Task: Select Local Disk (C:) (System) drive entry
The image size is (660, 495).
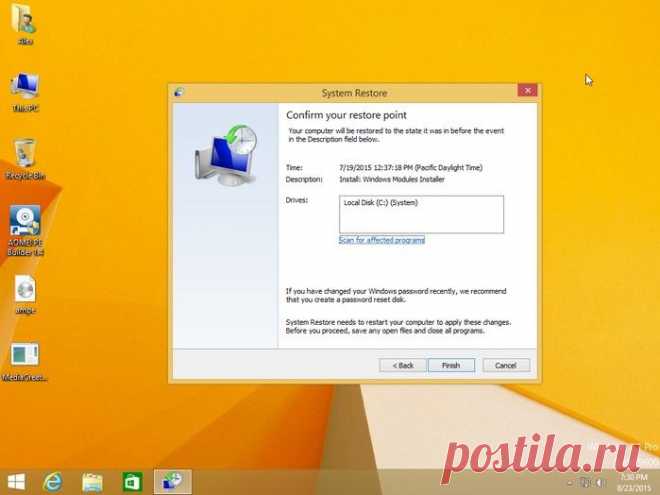Action: tap(381, 203)
